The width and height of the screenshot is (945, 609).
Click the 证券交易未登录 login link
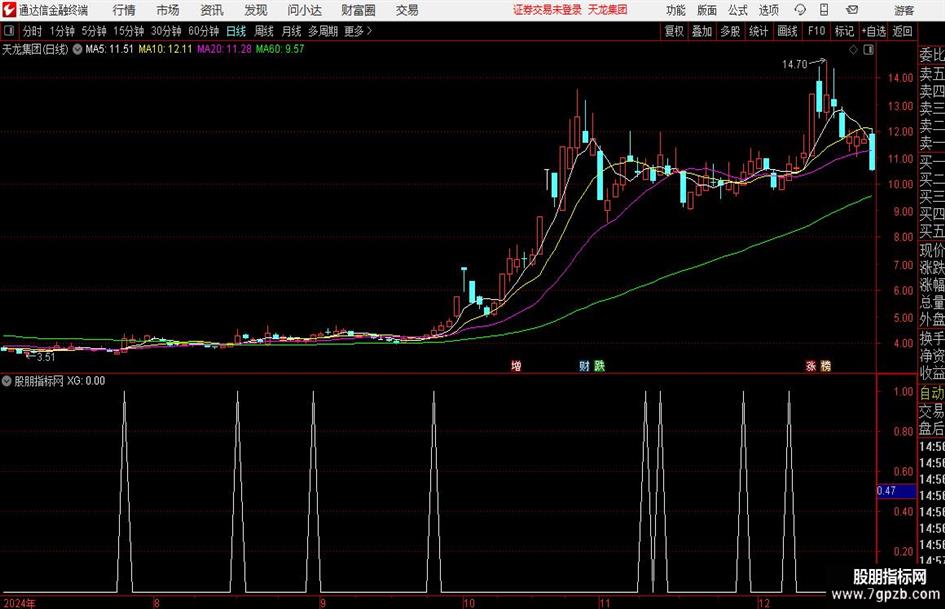point(547,10)
